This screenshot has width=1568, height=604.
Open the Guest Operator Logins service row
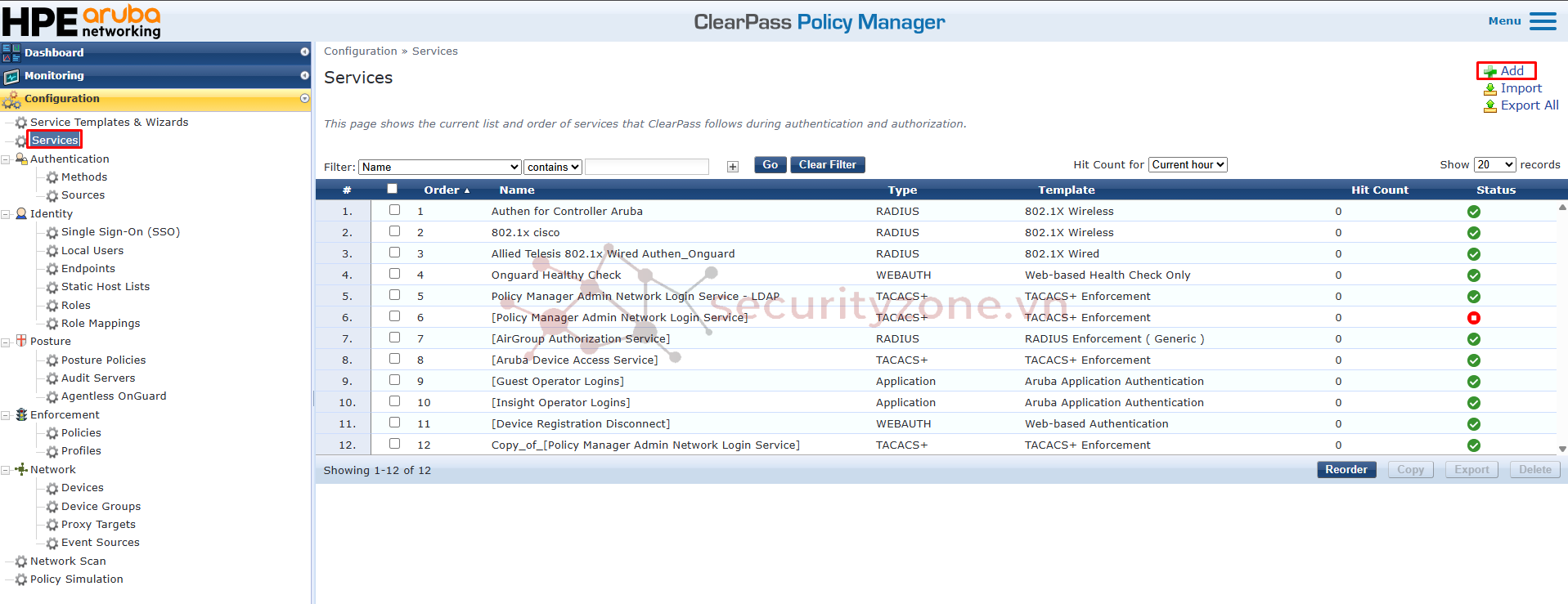(558, 382)
